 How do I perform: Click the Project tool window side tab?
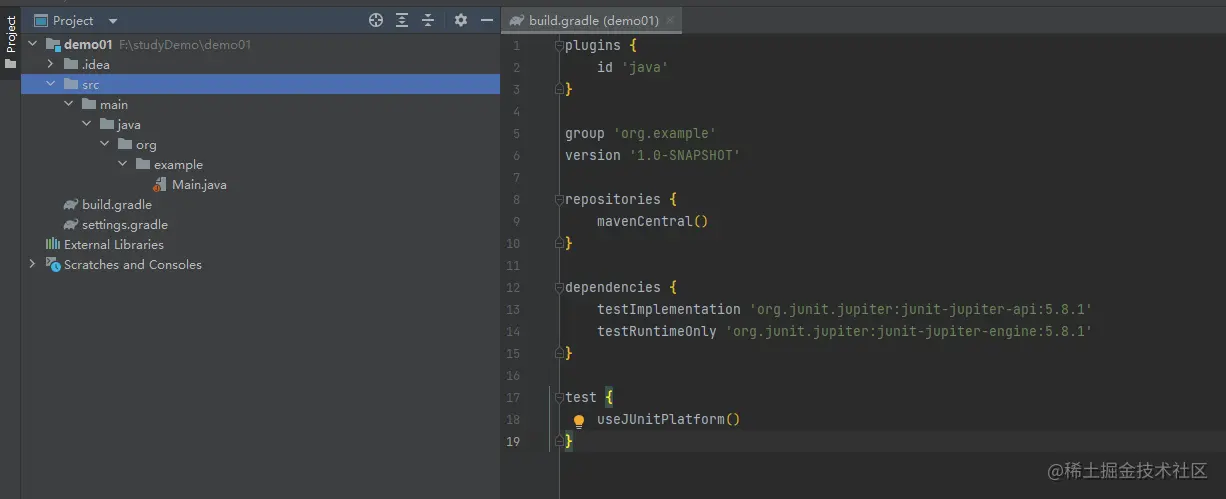10,42
